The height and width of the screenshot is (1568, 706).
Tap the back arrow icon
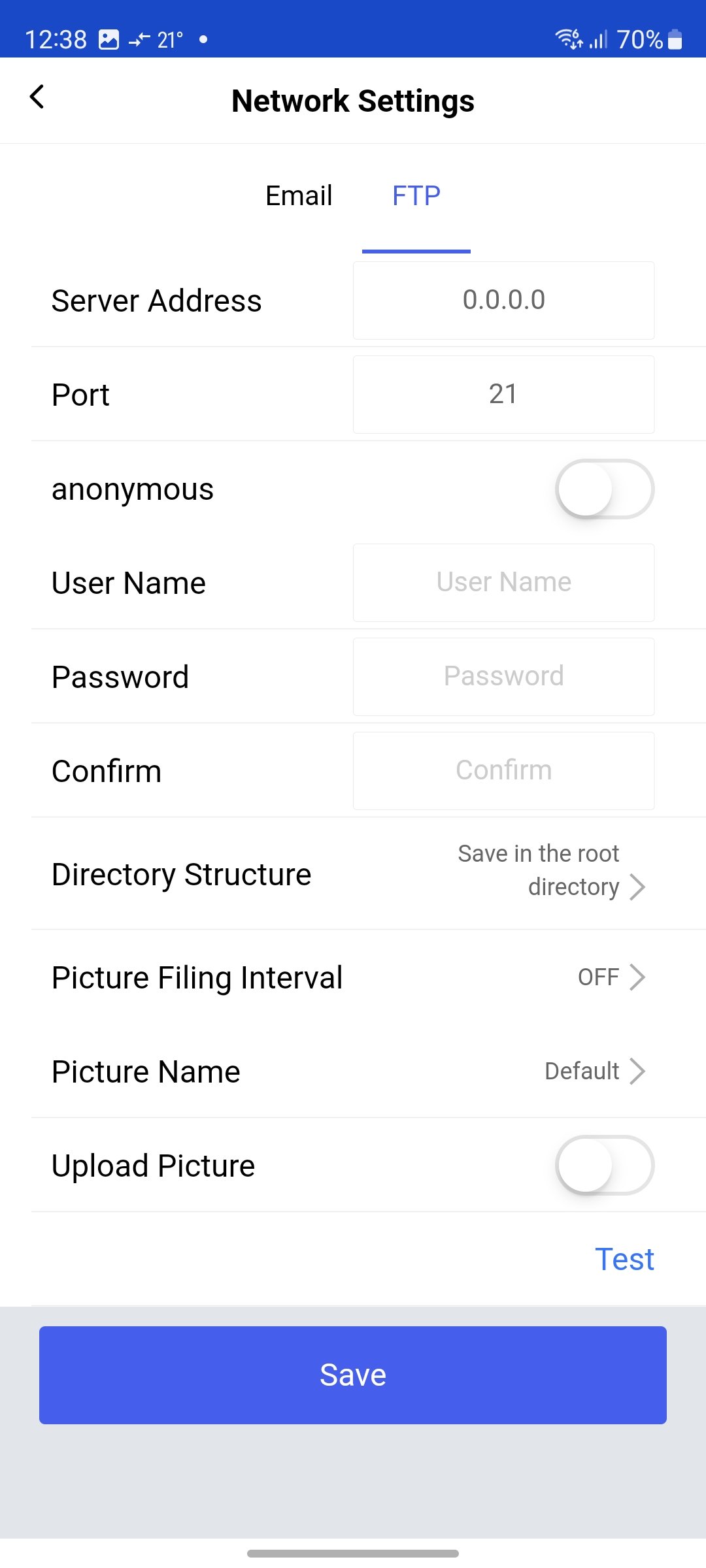click(x=37, y=97)
